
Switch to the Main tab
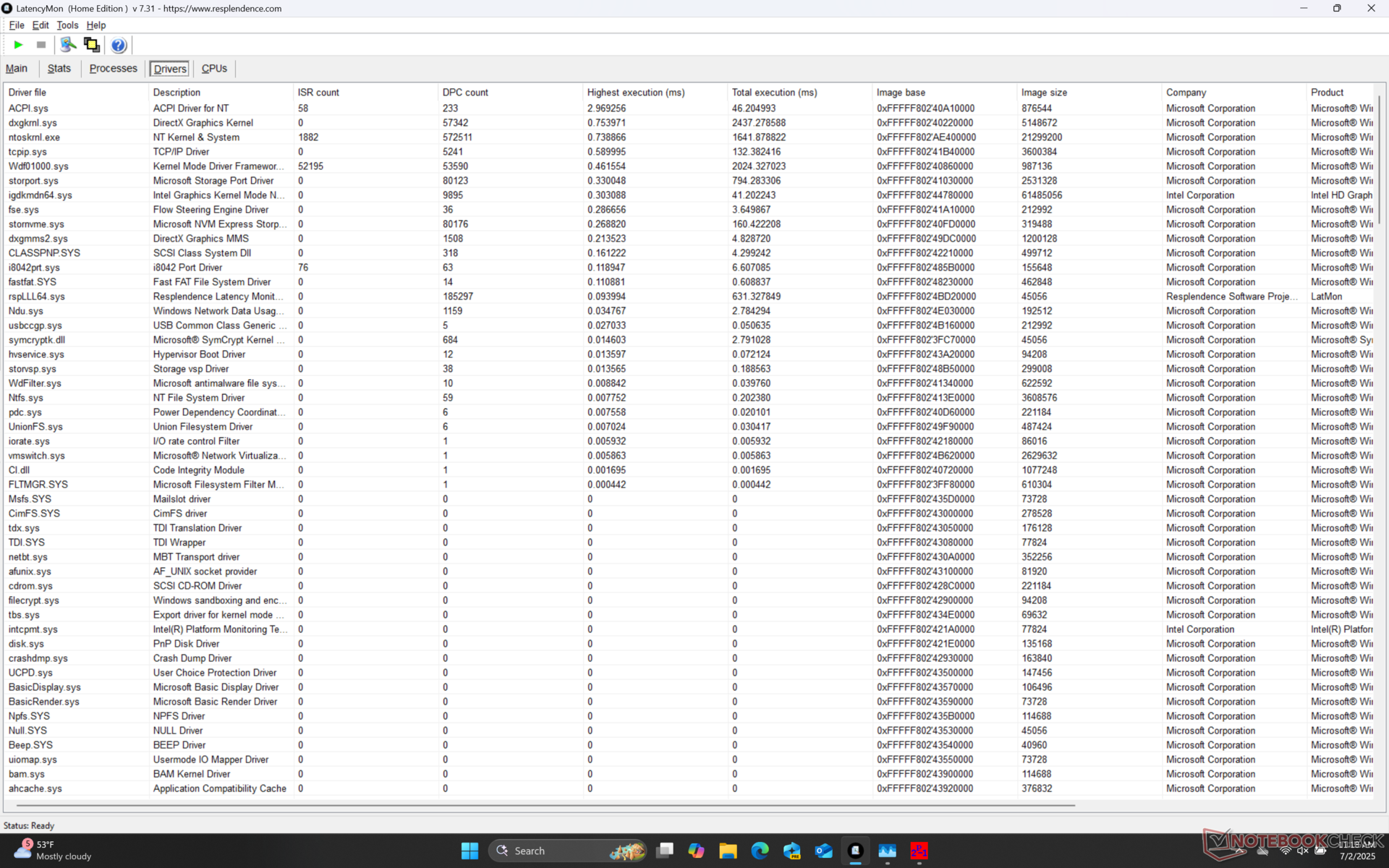coord(17,69)
